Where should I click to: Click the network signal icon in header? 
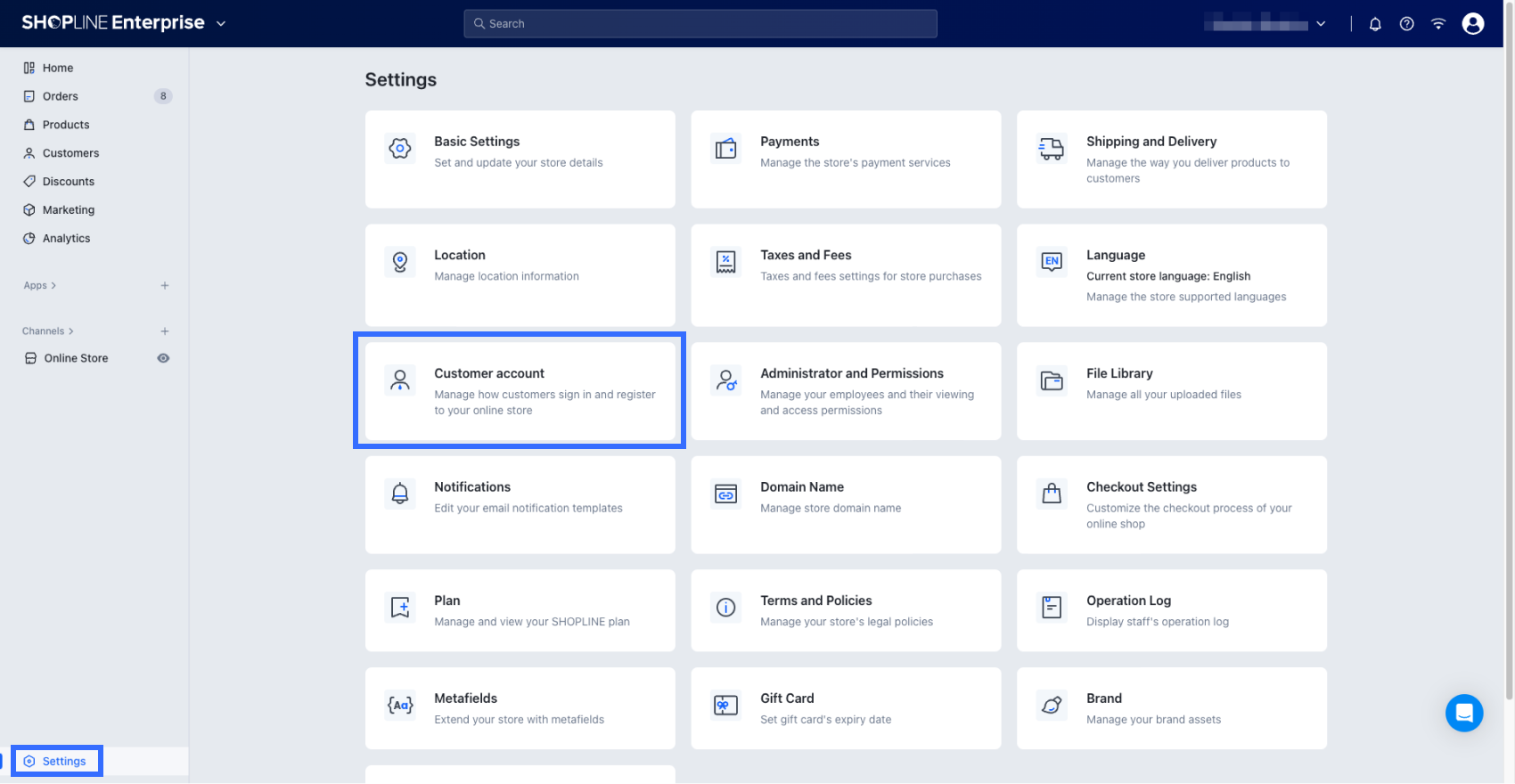pos(1437,24)
